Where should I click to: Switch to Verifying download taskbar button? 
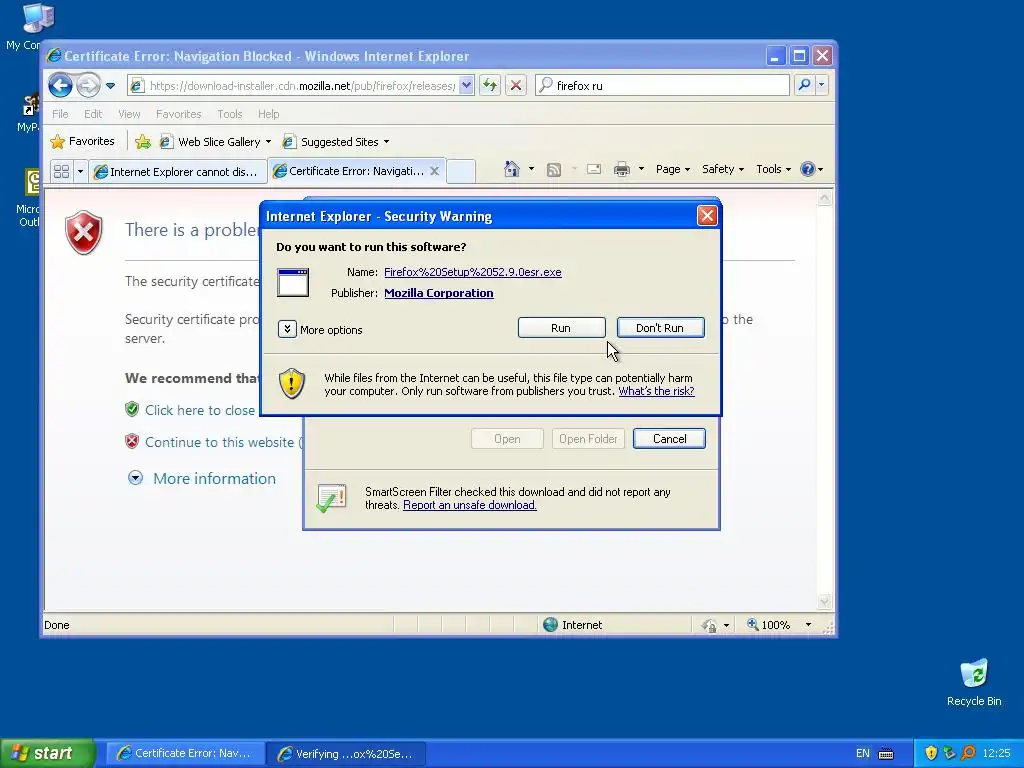tap(346, 754)
